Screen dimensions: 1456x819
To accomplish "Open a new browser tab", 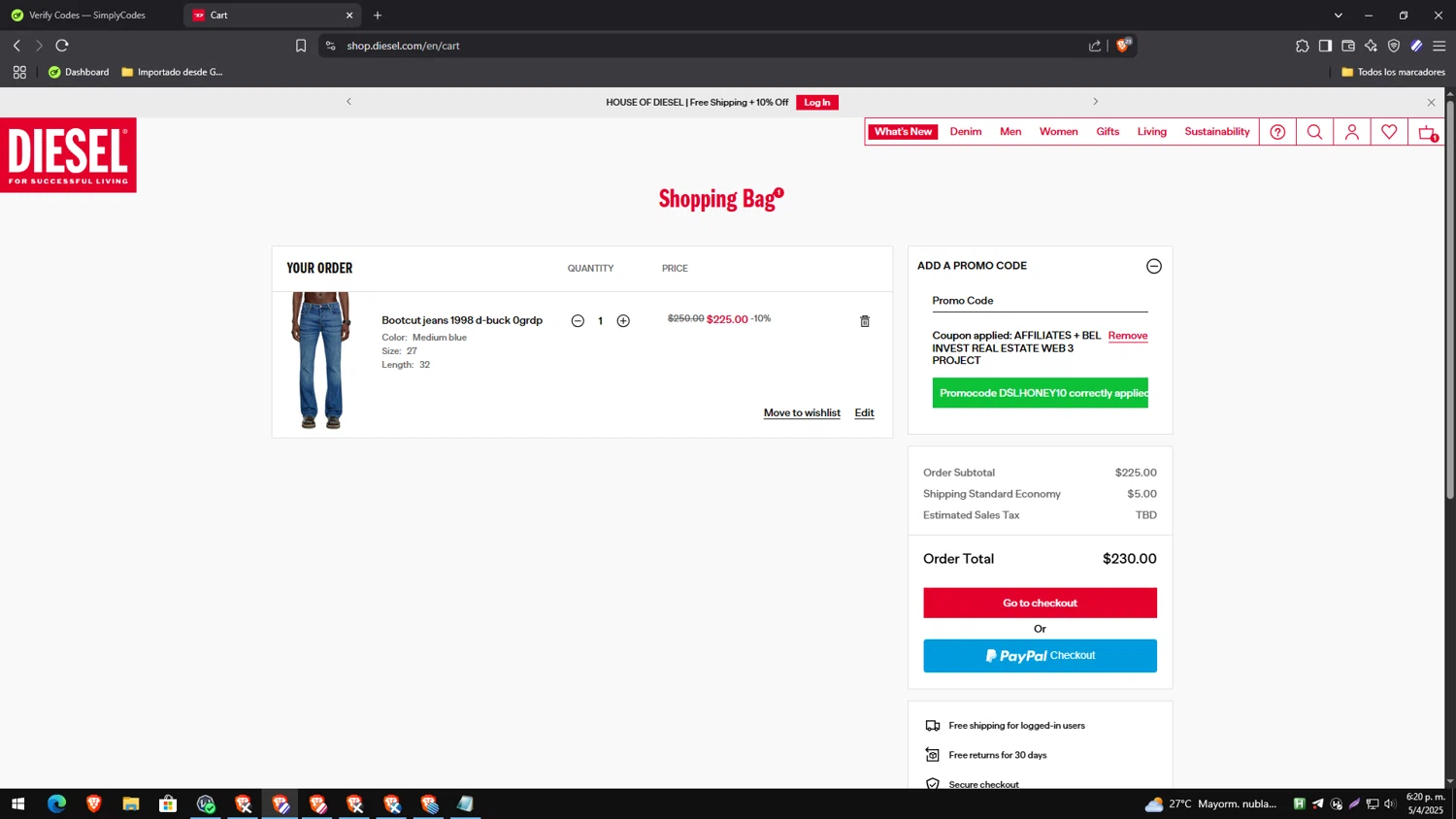I will 378,16.
